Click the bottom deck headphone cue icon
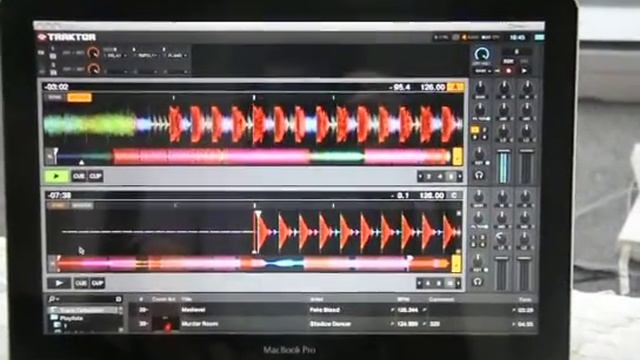The image size is (640, 360). pyautogui.click(x=478, y=282)
